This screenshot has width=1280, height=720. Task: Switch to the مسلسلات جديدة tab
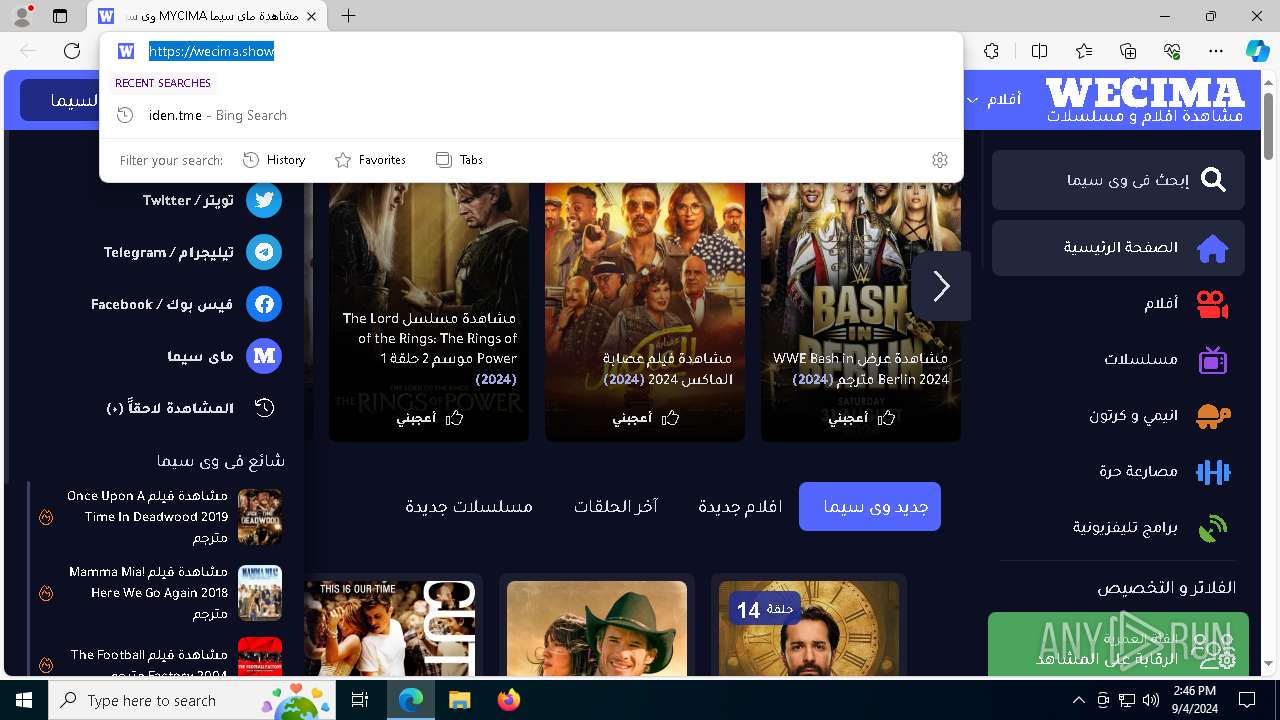point(469,506)
